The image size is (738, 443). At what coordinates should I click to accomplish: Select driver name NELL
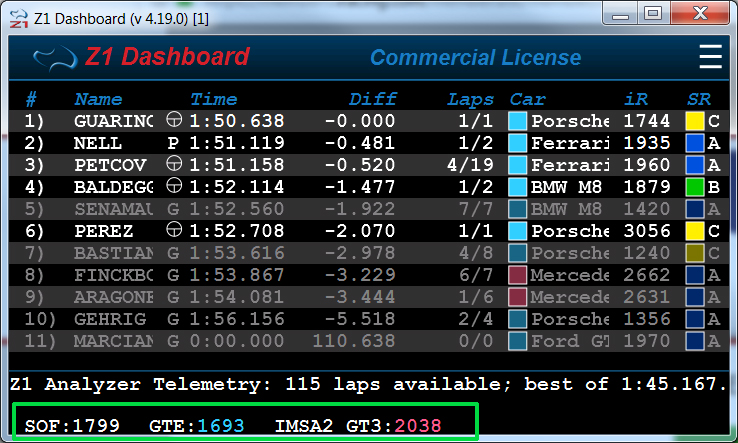coord(97,143)
